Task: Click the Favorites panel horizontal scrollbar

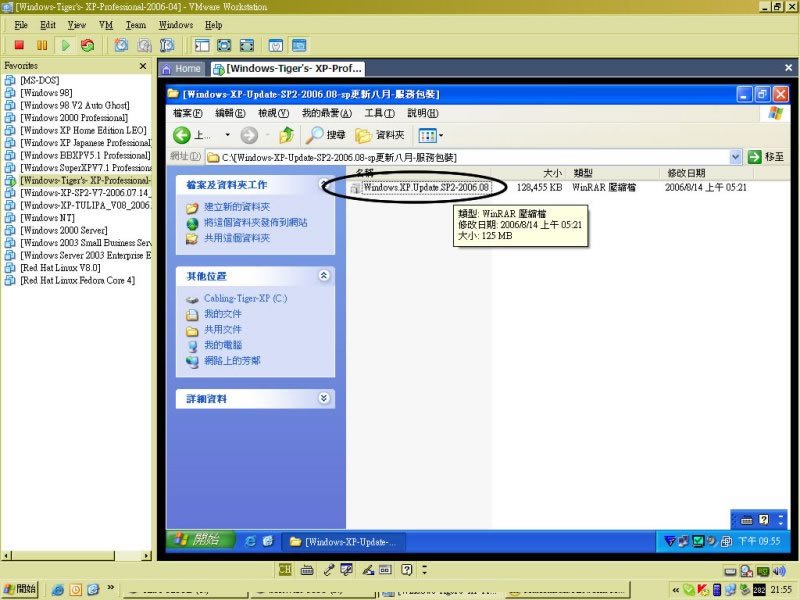Action: point(77,556)
